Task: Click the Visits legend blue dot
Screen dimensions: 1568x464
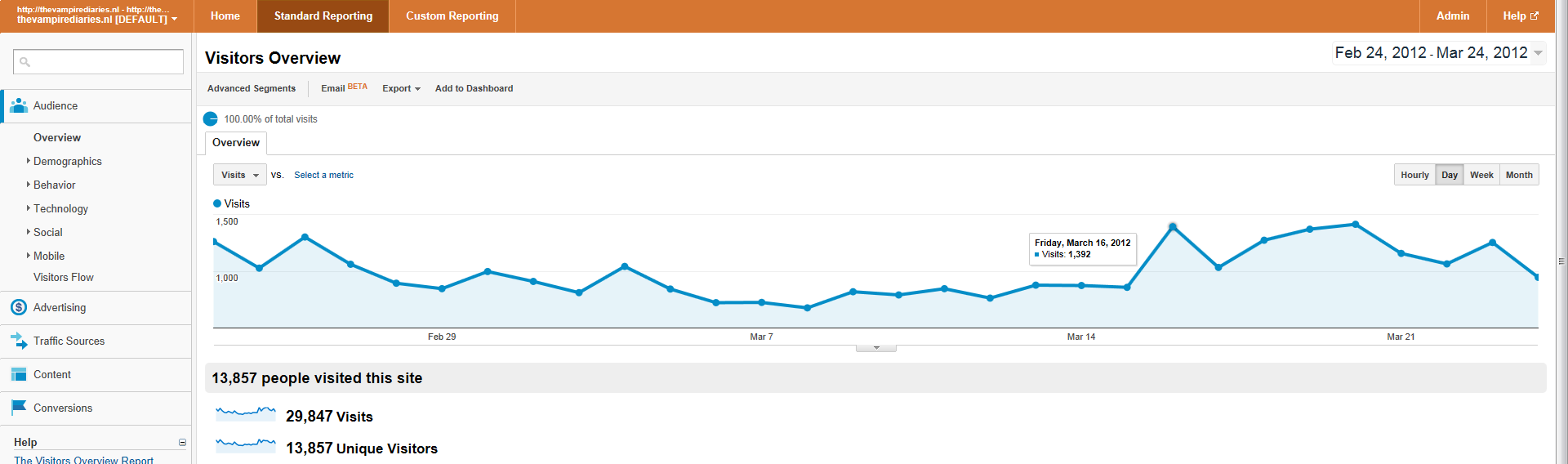Action: [217, 203]
